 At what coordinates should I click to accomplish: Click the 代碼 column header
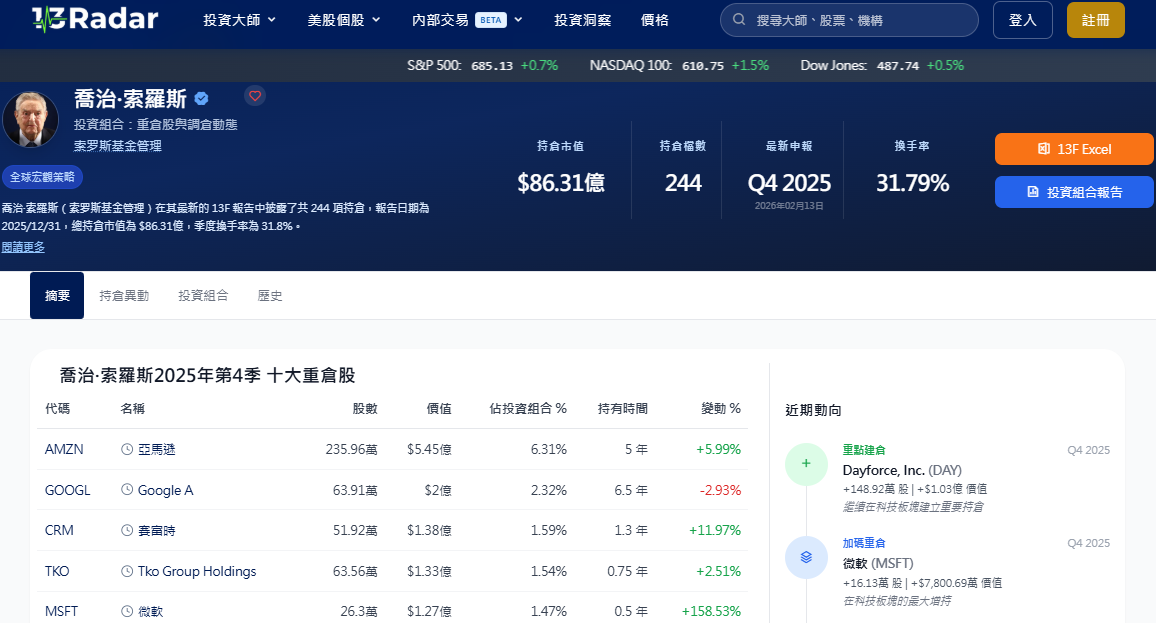pyautogui.click(x=58, y=408)
